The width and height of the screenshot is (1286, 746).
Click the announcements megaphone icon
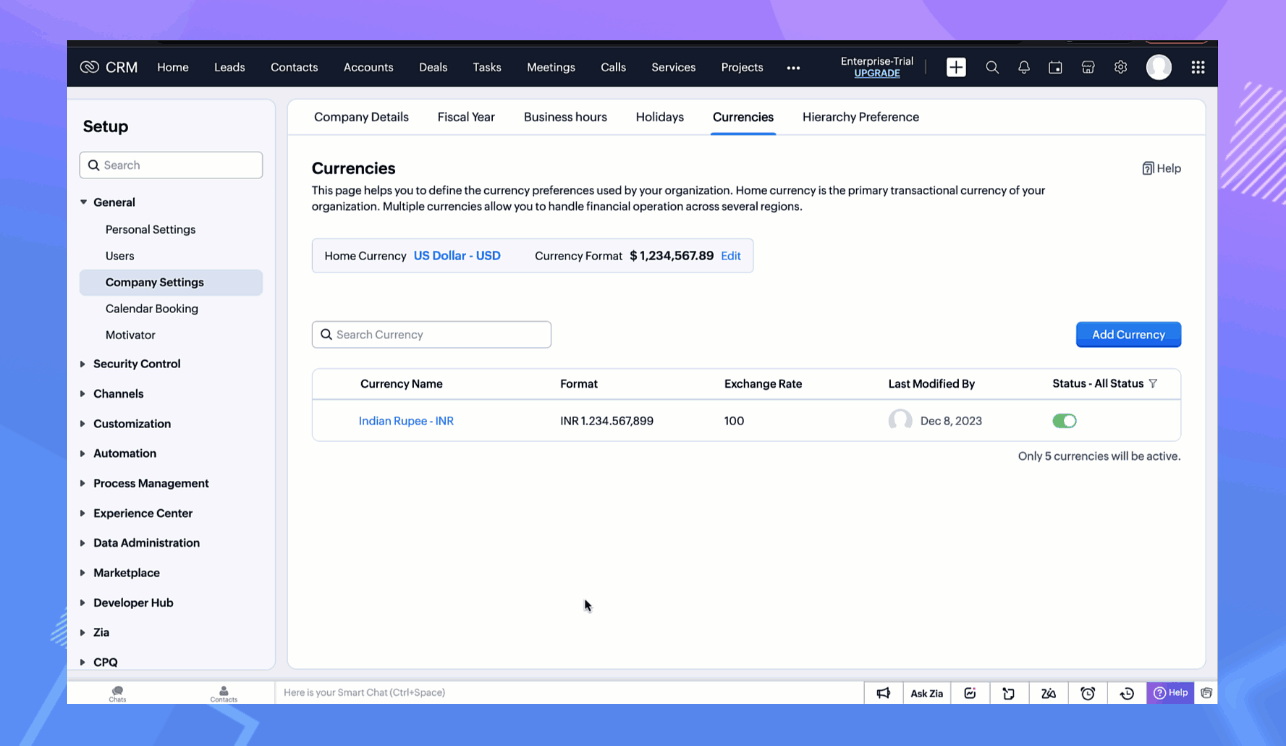click(x=883, y=693)
